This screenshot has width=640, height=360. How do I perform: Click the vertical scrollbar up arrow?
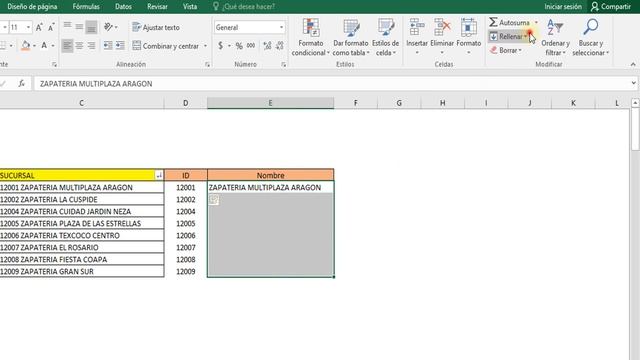click(635, 103)
